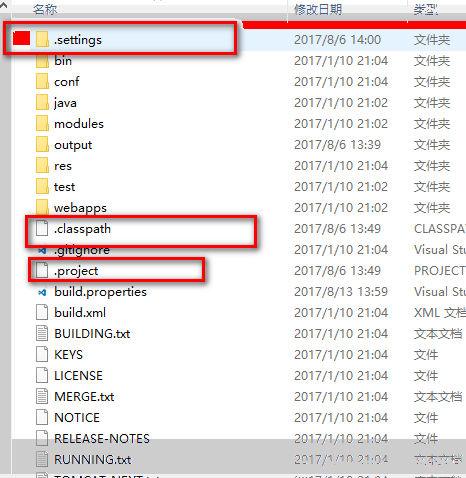Select the webapps folder entry
Image resolution: width=466 pixels, height=478 pixels.
pyautogui.click(x=80, y=208)
